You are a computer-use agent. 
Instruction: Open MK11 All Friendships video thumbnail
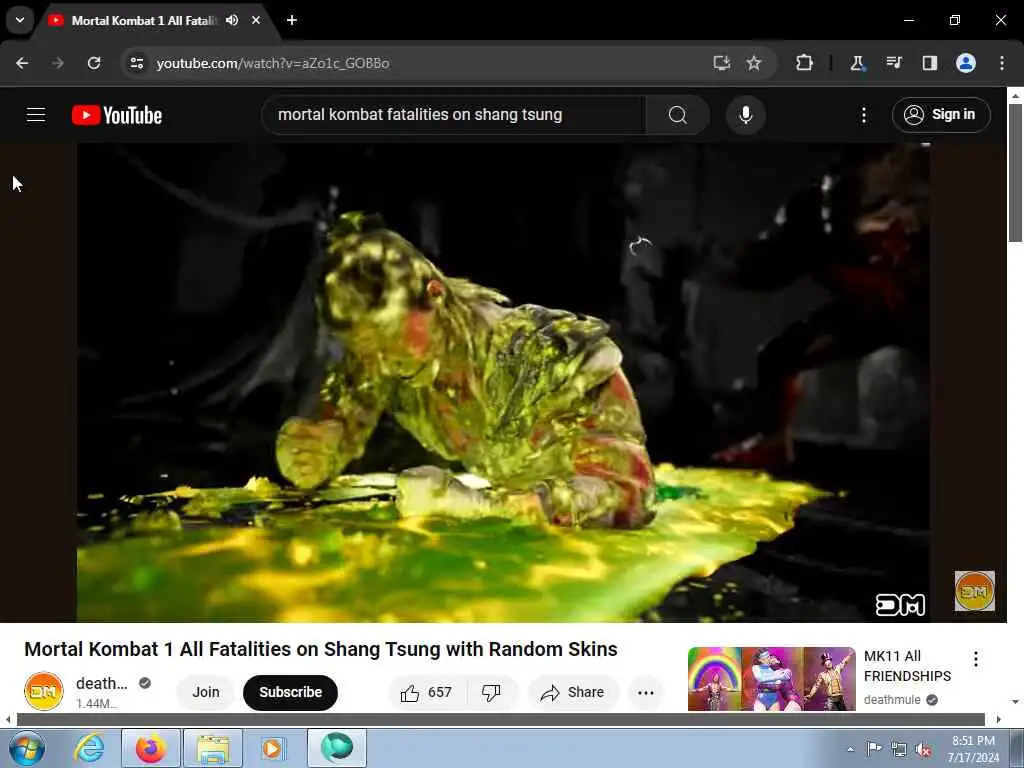point(771,679)
